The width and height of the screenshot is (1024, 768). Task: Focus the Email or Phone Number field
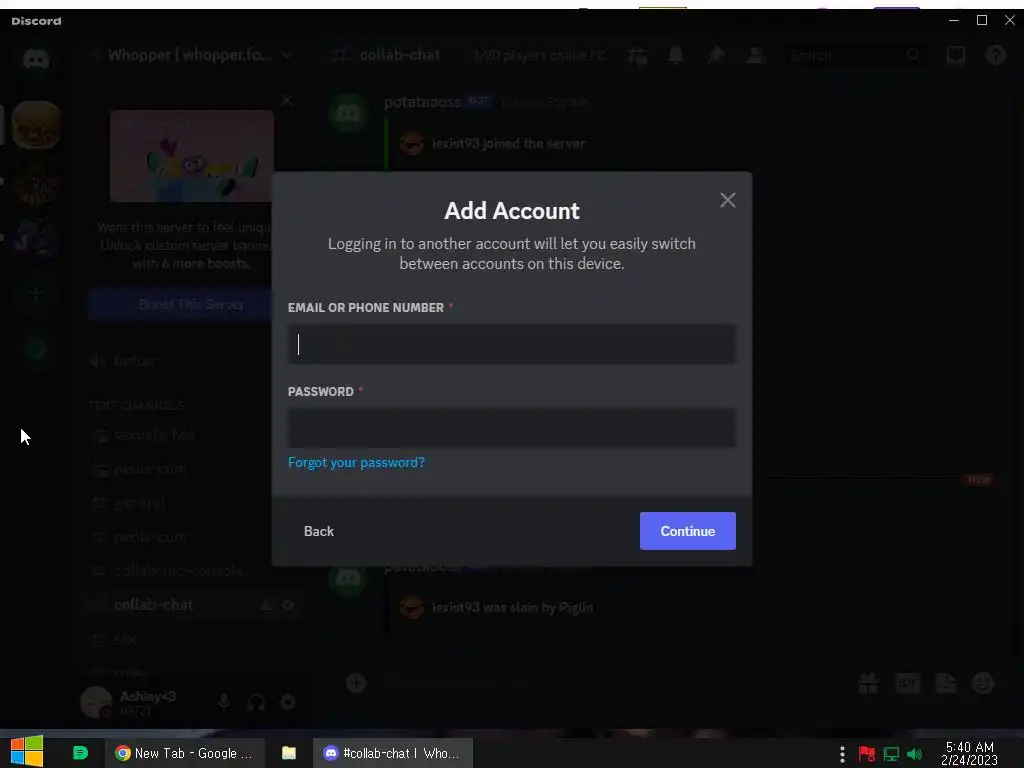(511, 344)
